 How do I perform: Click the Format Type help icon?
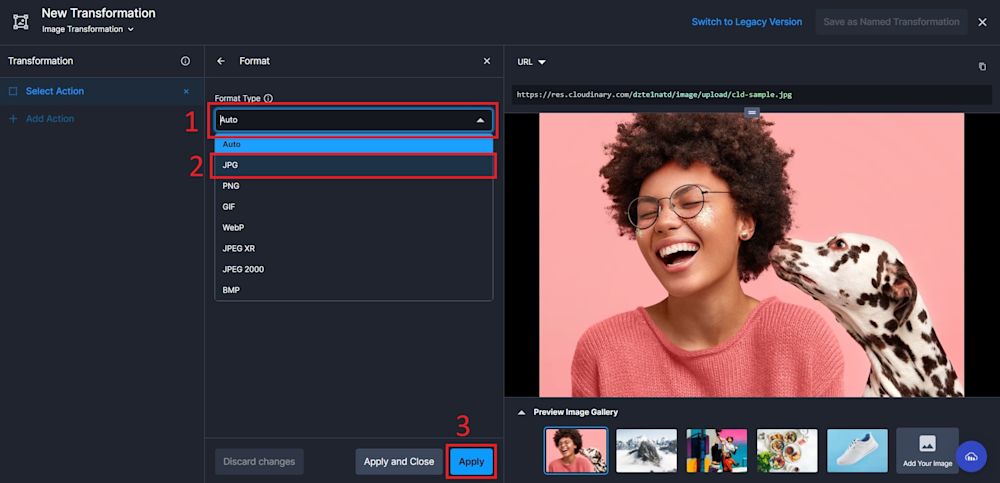[268, 99]
